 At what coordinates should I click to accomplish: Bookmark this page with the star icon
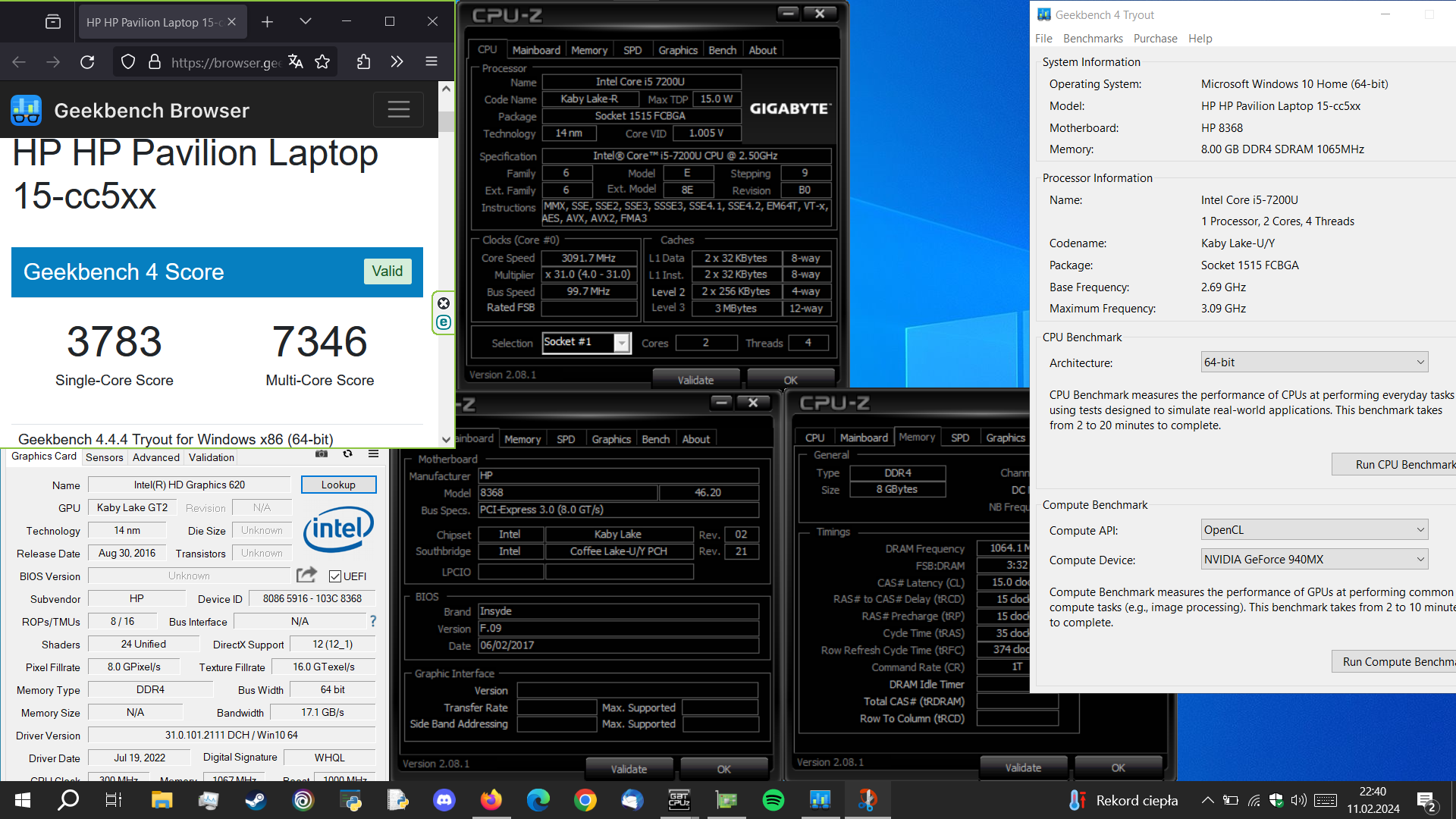click(x=322, y=62)
